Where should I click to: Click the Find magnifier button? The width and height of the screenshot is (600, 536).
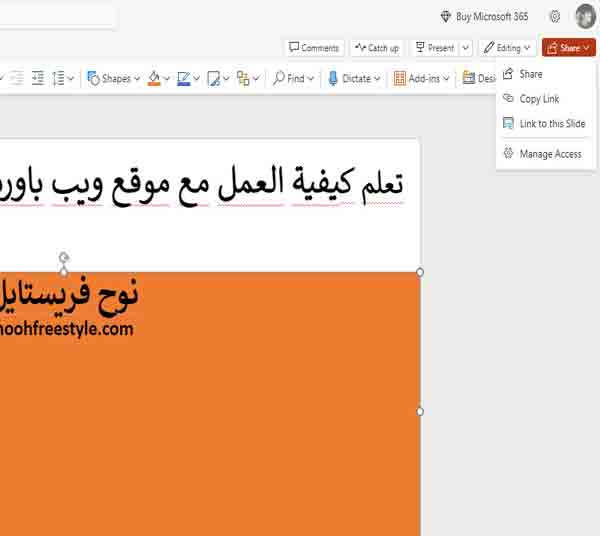point(289,78)
